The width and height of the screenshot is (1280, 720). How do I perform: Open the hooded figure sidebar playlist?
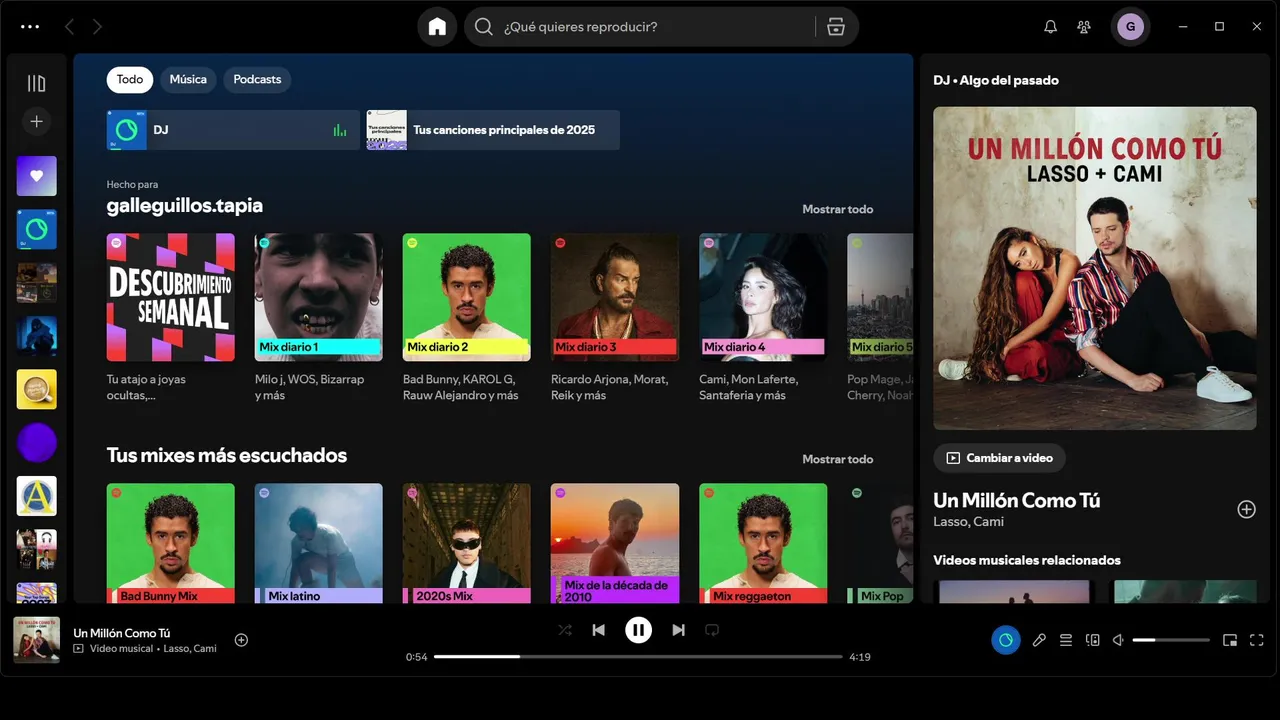pyautogui.click(x=37, y=336)
